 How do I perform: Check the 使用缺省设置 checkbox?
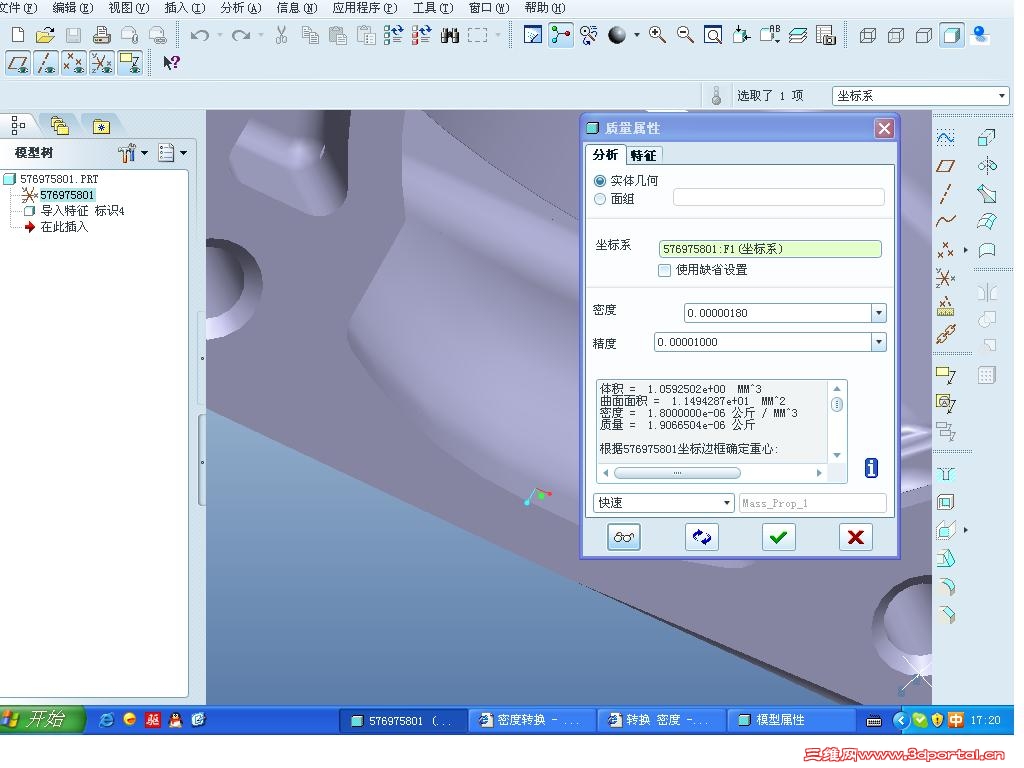[x=664, y=270]
